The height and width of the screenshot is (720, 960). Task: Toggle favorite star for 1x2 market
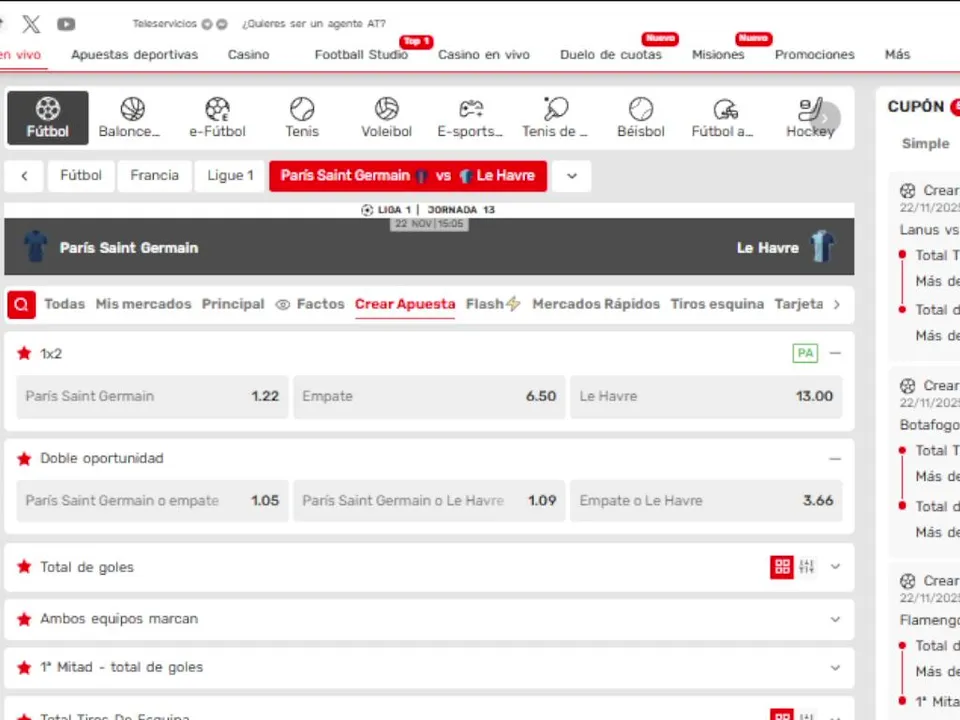click(x=24, y=353)
